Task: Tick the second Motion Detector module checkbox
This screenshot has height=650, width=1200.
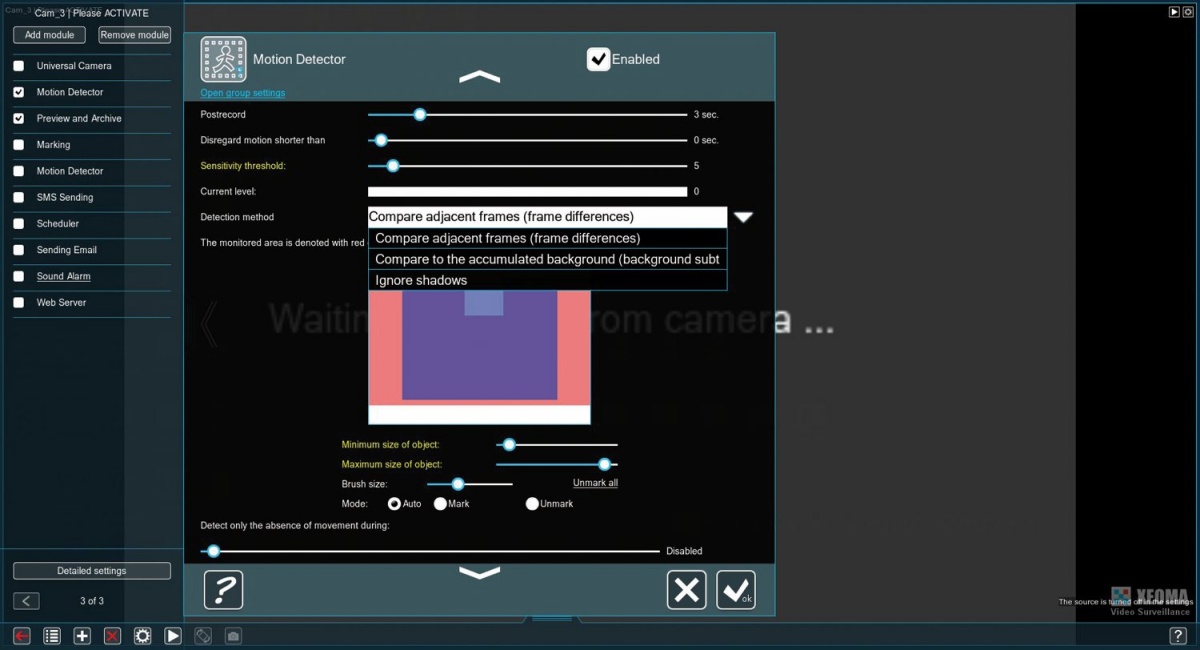Action: [18, 171]
